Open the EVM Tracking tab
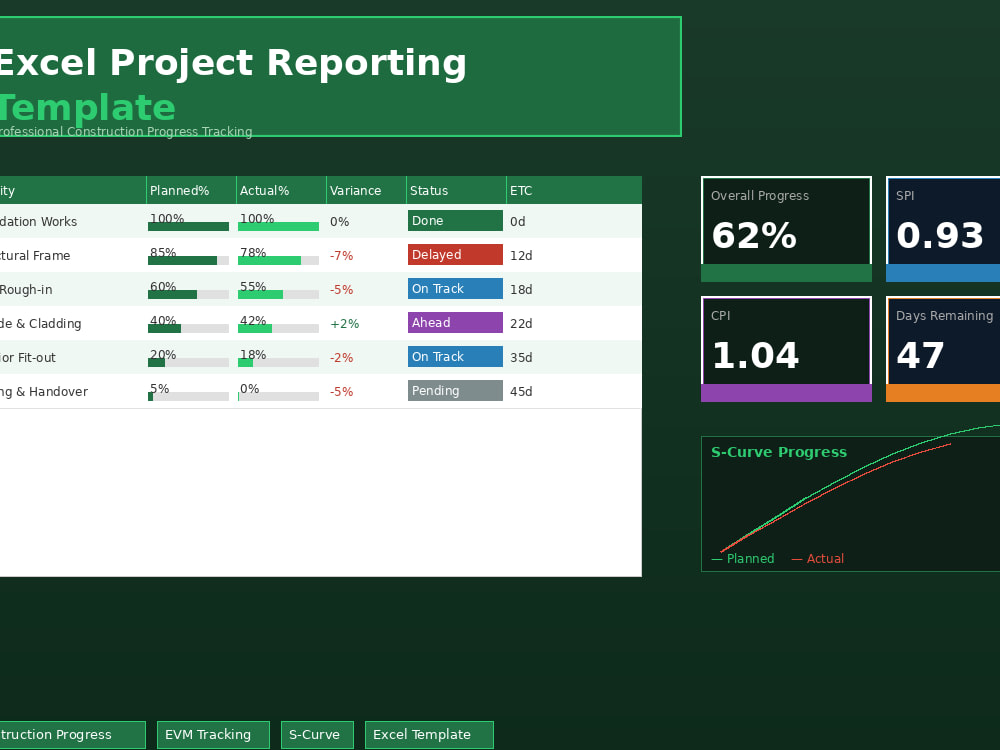Viewport: 1000px width, 750px height. coord(213,735)
